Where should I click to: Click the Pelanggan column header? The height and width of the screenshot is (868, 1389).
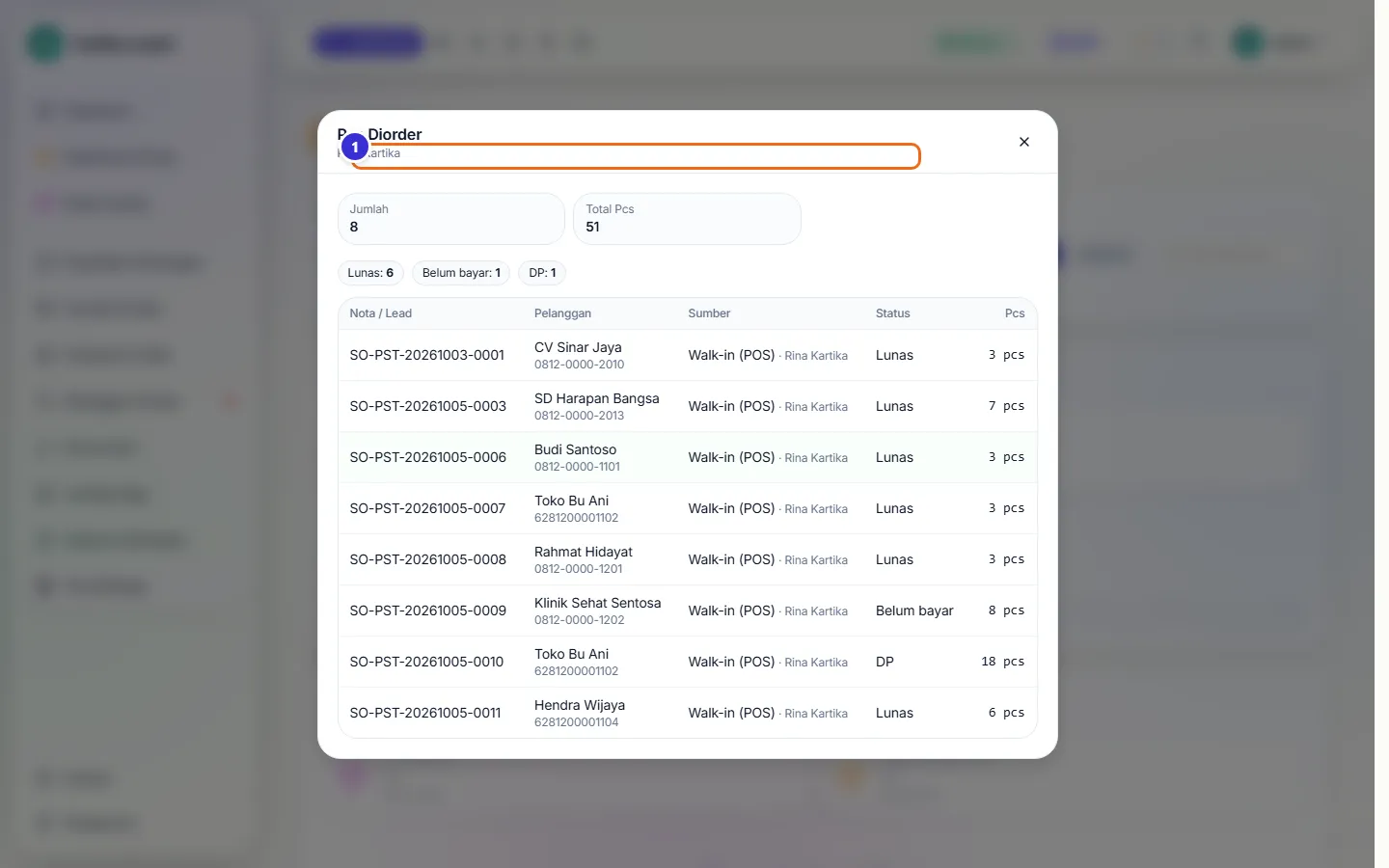click(x=562, y=313)
